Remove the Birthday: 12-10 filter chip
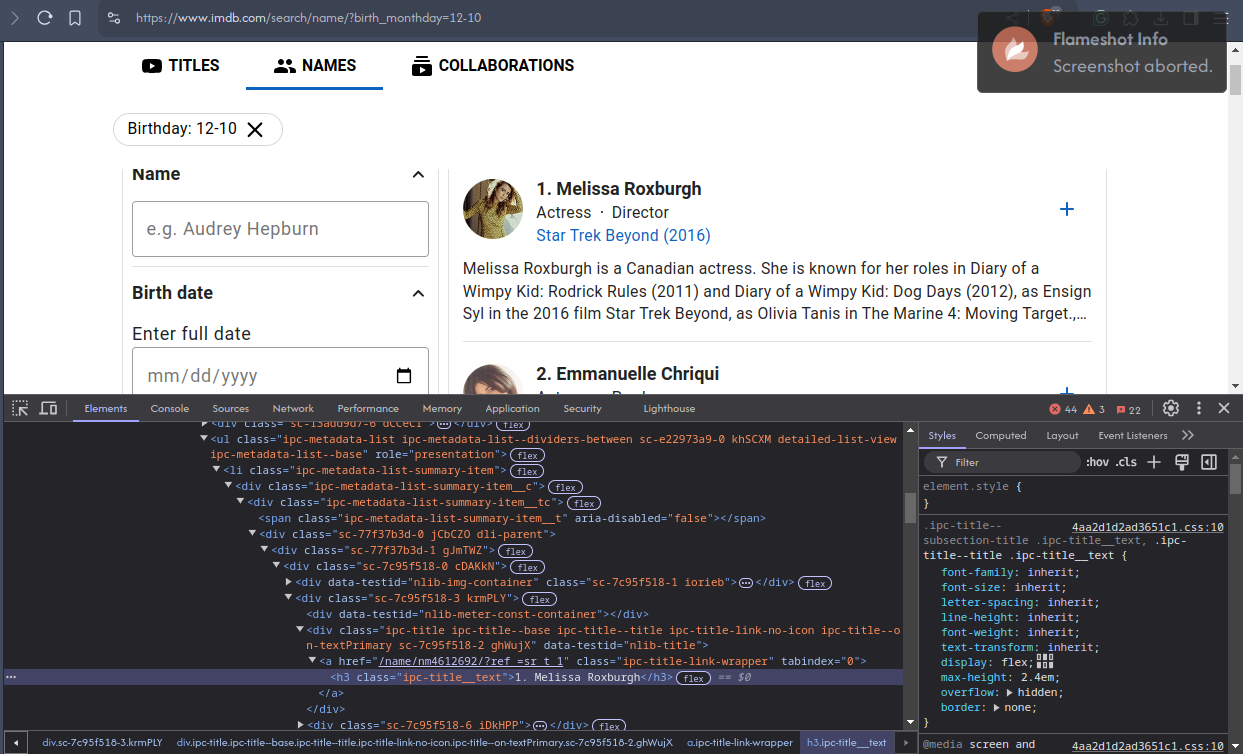This screenshot has width=1243, height=754. click(256, 129)
